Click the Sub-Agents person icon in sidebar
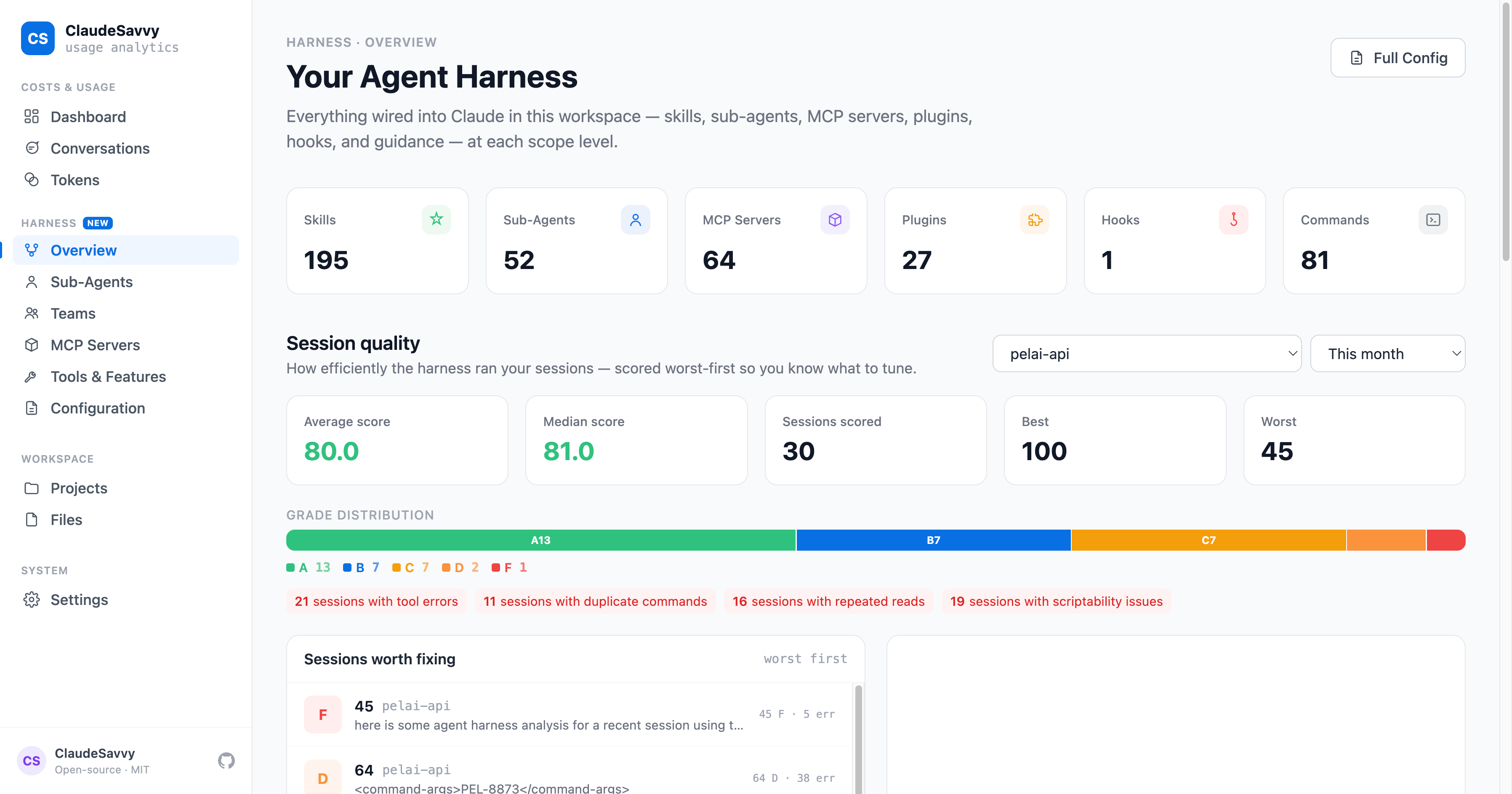Viewport: 1512px width, 794px height. [x=32, y=282]
